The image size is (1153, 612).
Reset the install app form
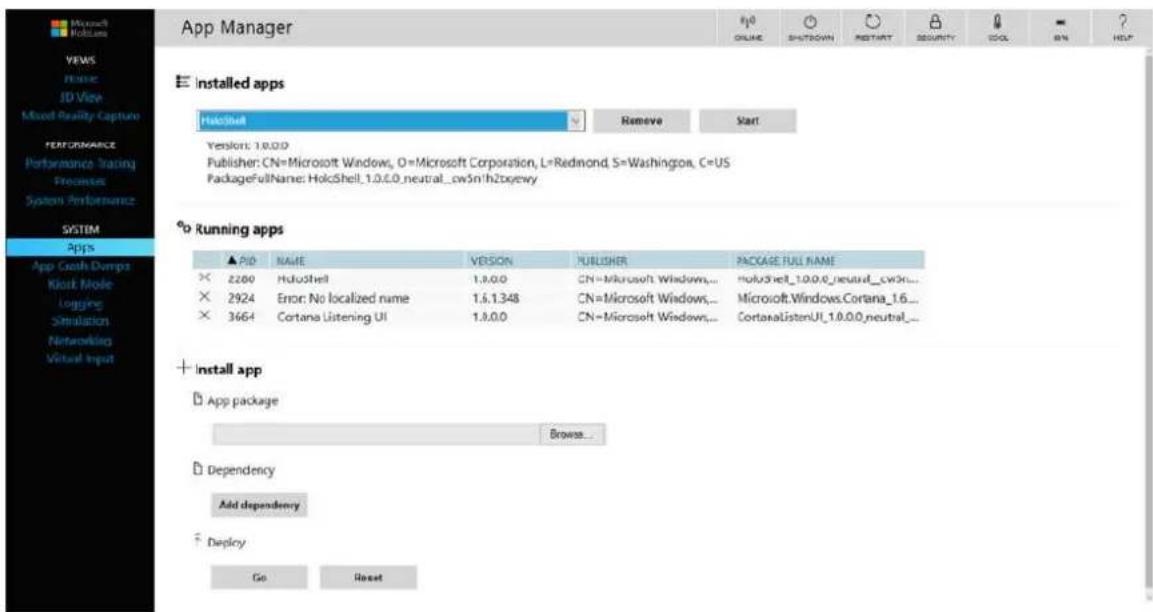[x=368, y=577]
